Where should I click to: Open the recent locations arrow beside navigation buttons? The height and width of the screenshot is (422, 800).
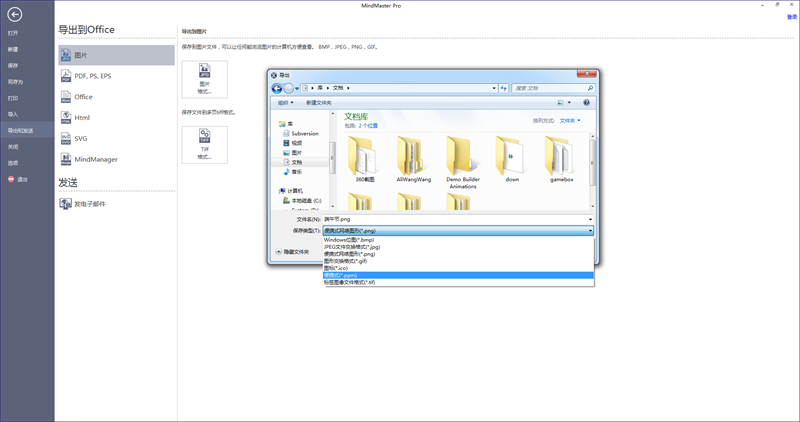pos(297,88)
